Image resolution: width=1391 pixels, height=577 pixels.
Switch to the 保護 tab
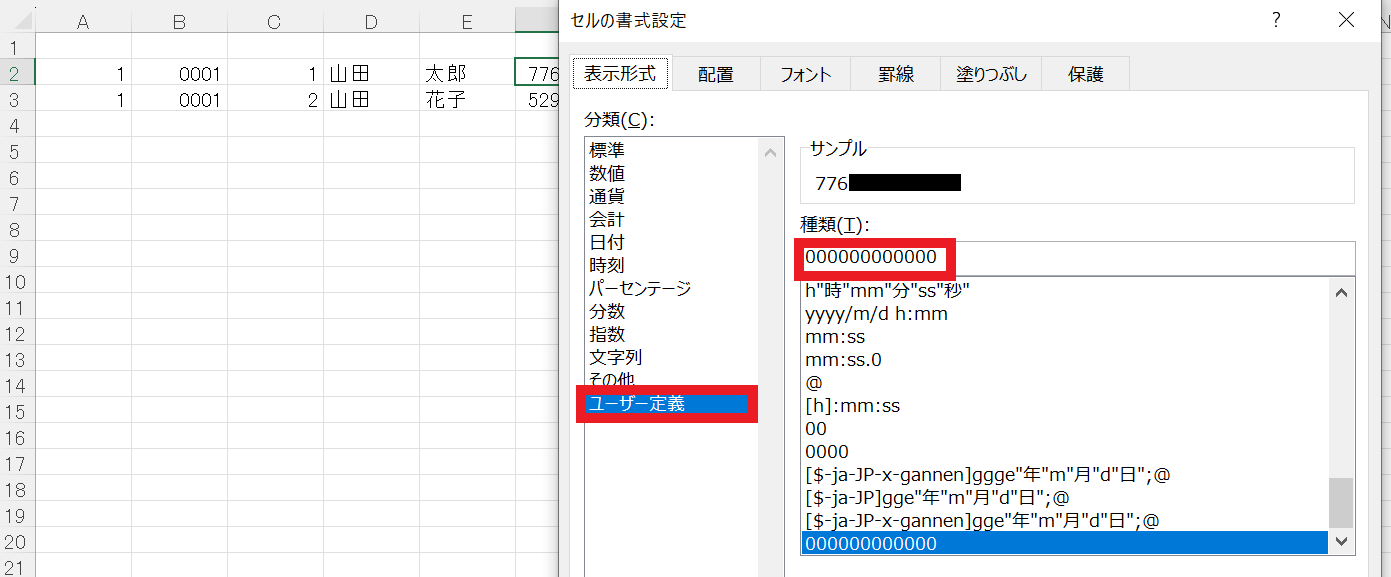(1085, 74)
